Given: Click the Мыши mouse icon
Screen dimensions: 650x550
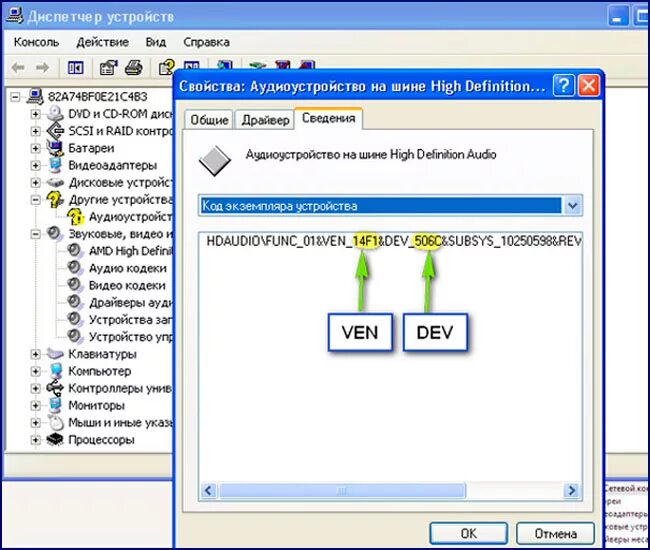Looking at the screenshot, I should tap(55, 422).
